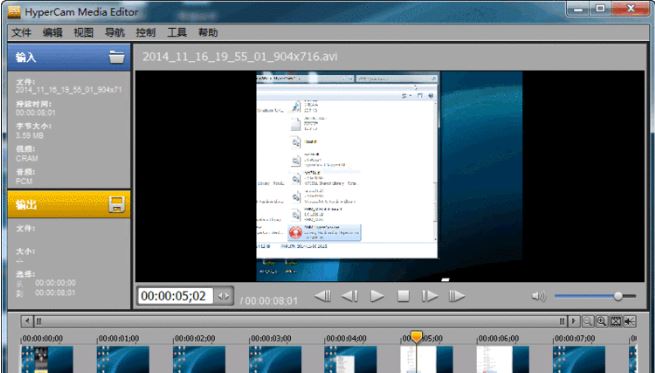Select the 00:00:02;00 timeline thumbnail
The image size is (655, 373).
pyautogui.click(x=199, y=359)
